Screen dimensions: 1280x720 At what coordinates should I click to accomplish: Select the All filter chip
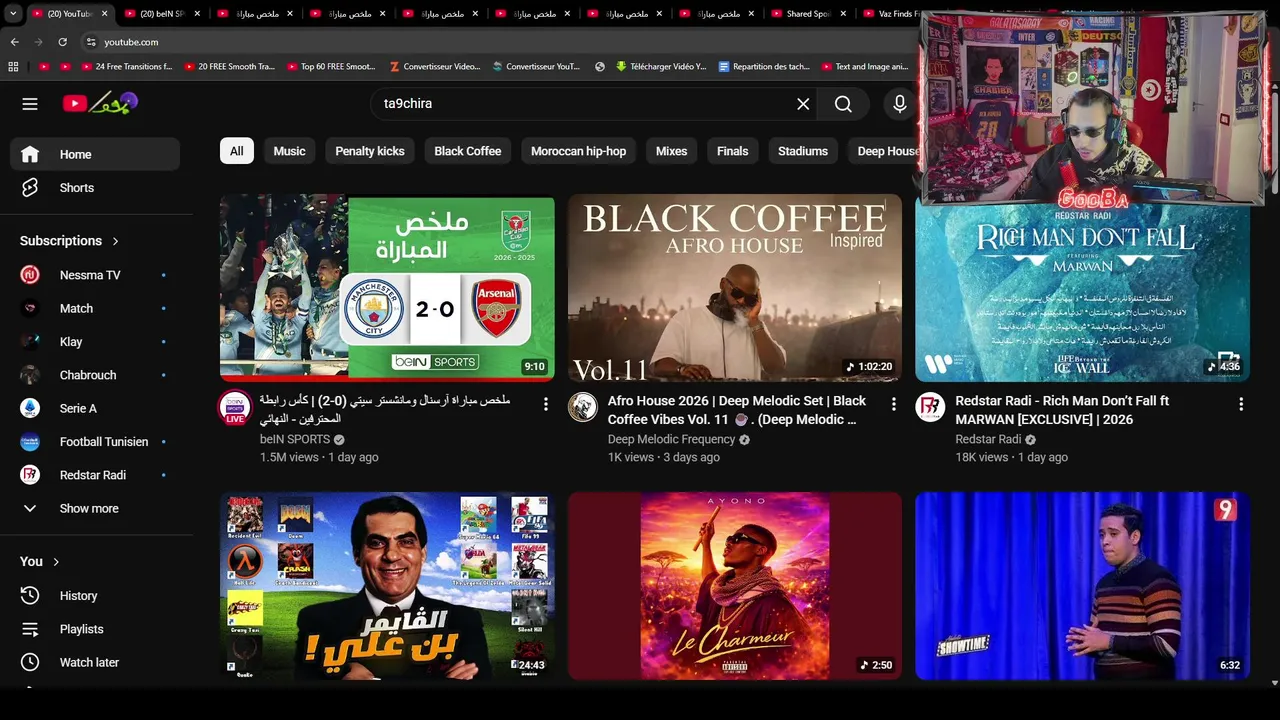click(236, 151)
